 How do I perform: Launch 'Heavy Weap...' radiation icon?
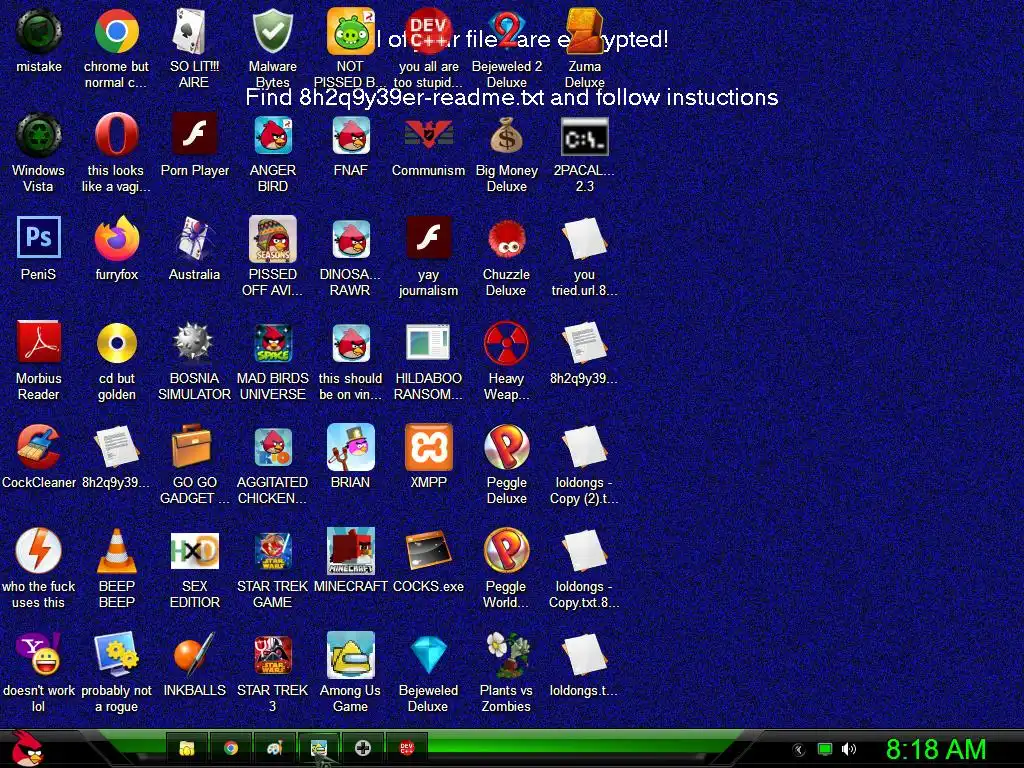click(x=507, y=343)
